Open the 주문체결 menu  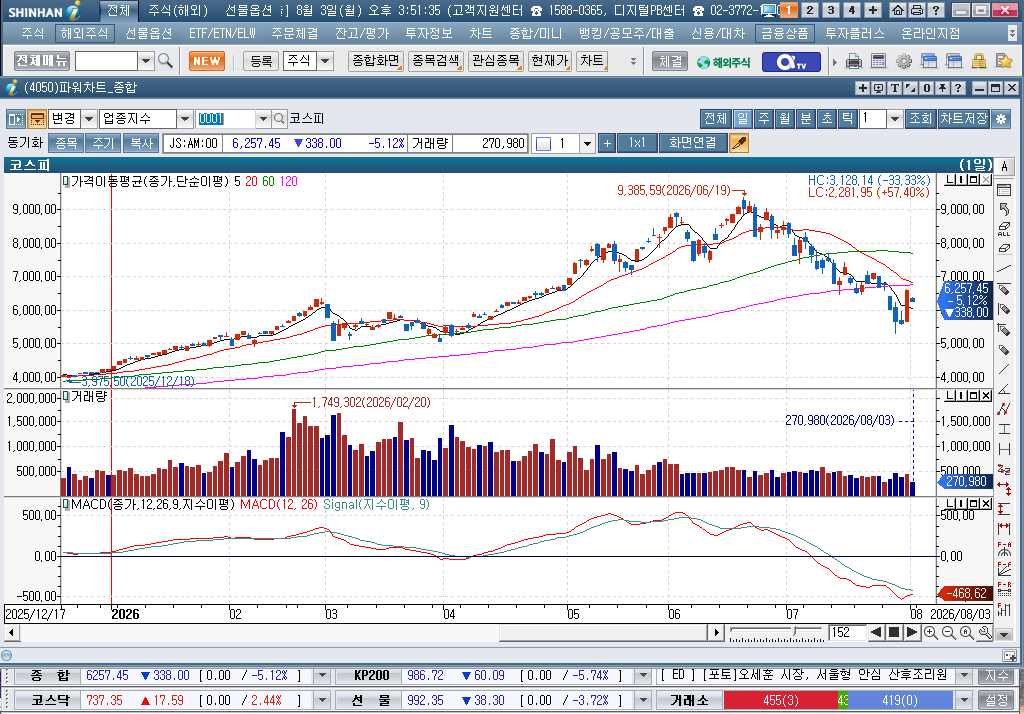point(295,33)
